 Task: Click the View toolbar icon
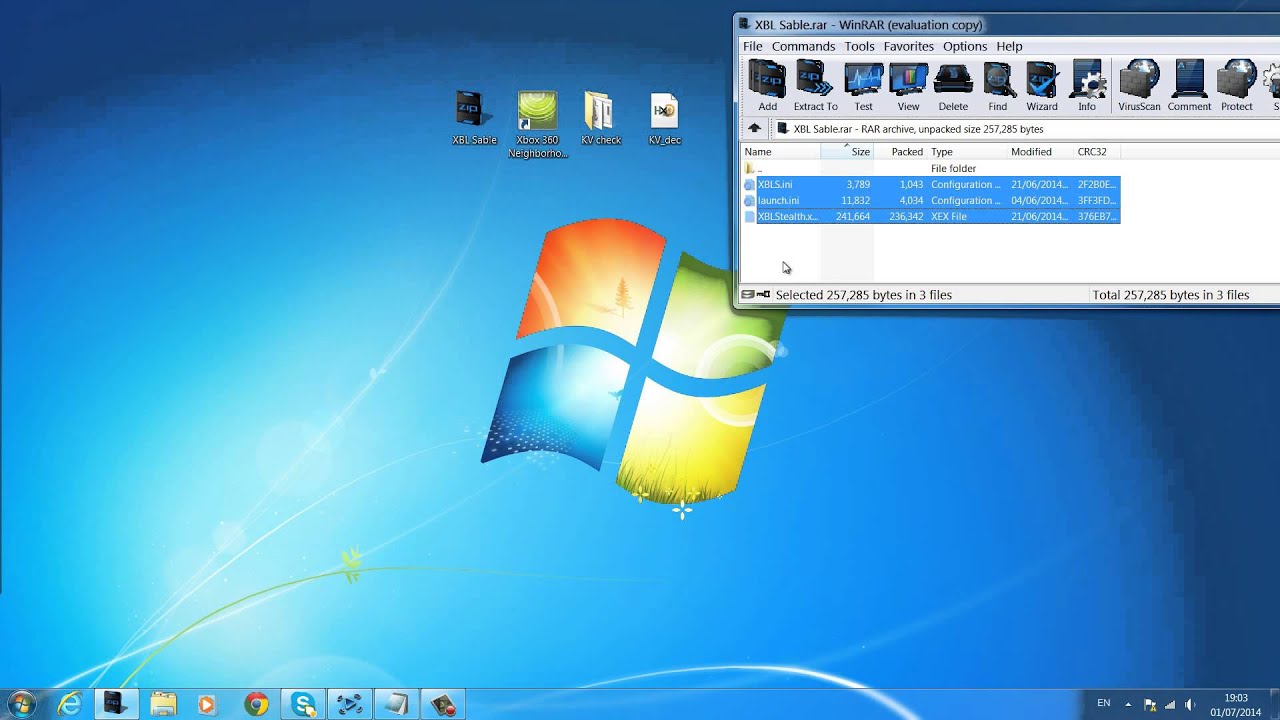(908, 87)
